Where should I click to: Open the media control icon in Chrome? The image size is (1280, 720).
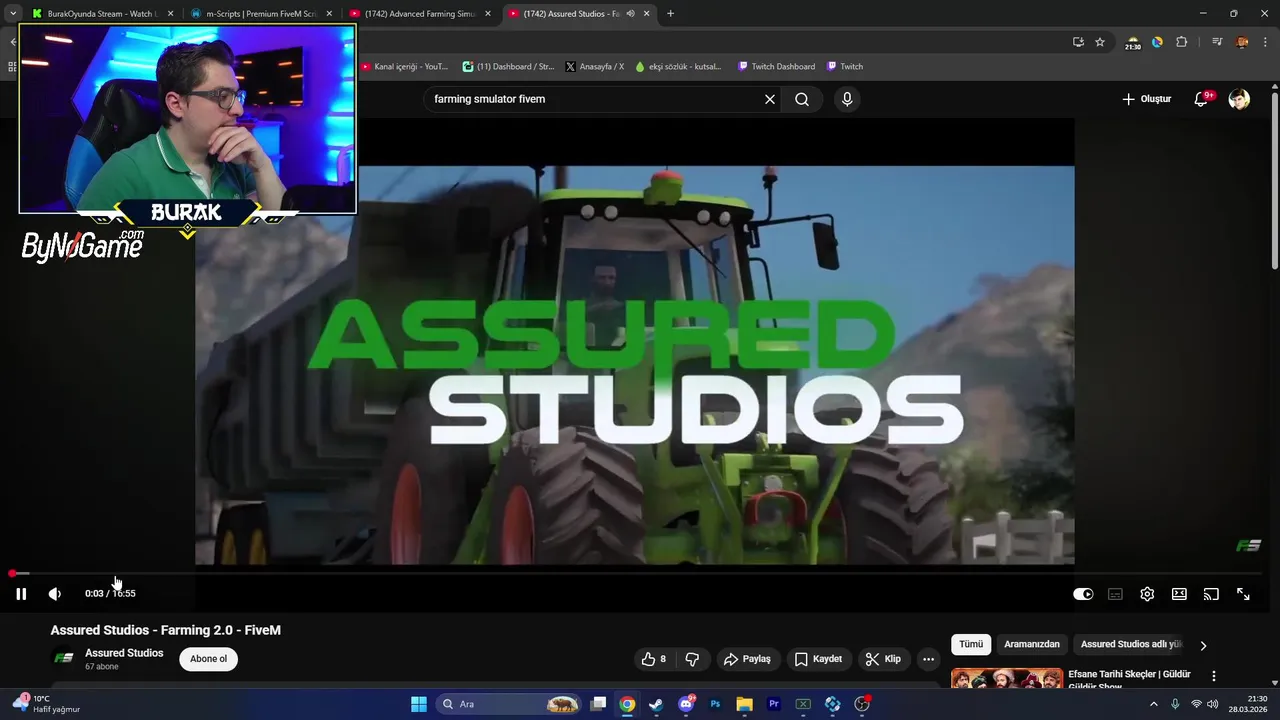point(1217,42)
